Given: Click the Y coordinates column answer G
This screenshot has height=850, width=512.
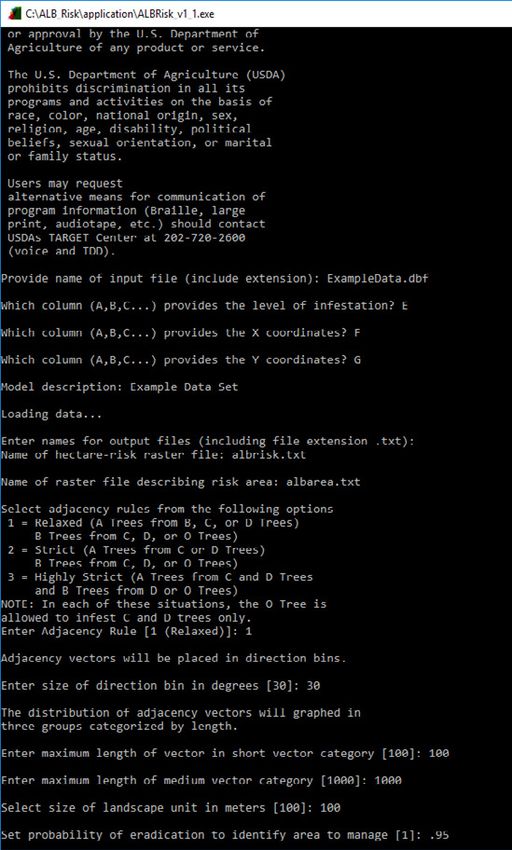Looking at the screenshot, I should [x=357, y=359].
